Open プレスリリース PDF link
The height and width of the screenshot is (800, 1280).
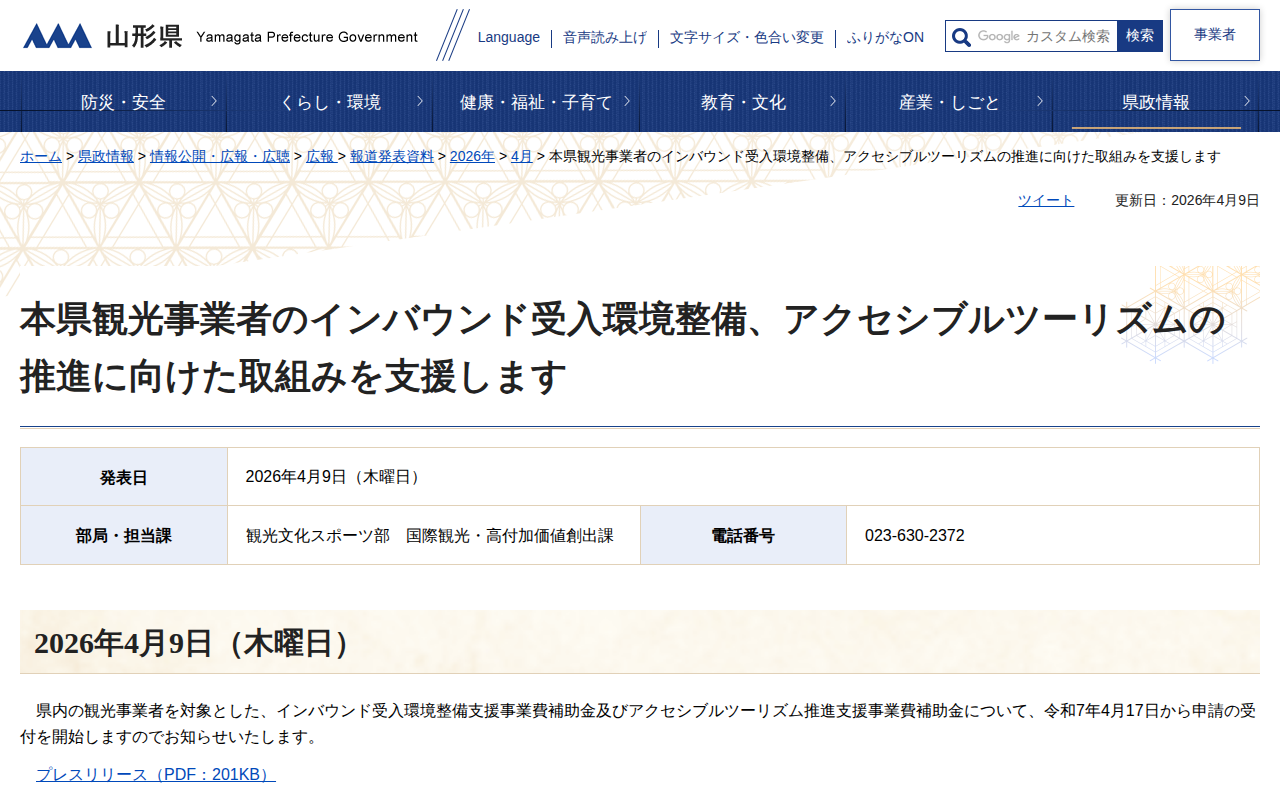156,775
